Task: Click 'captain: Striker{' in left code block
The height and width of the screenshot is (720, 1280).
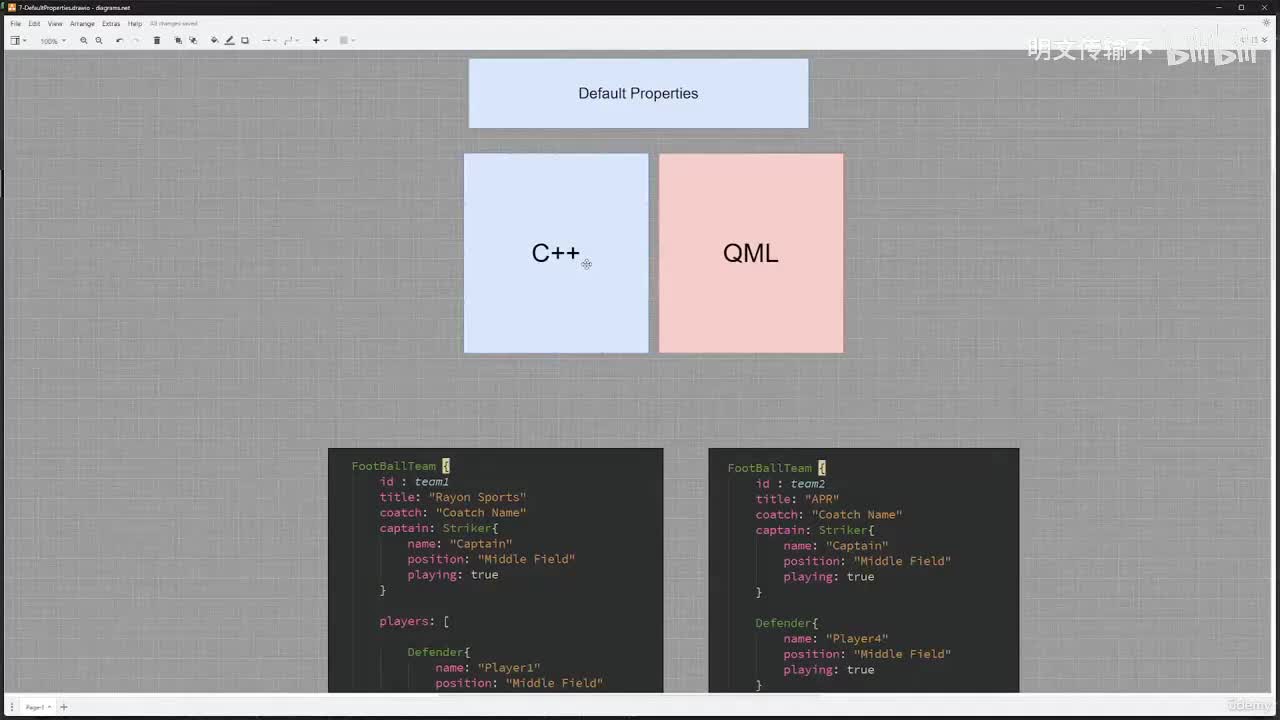Action: tap(438, 528)
